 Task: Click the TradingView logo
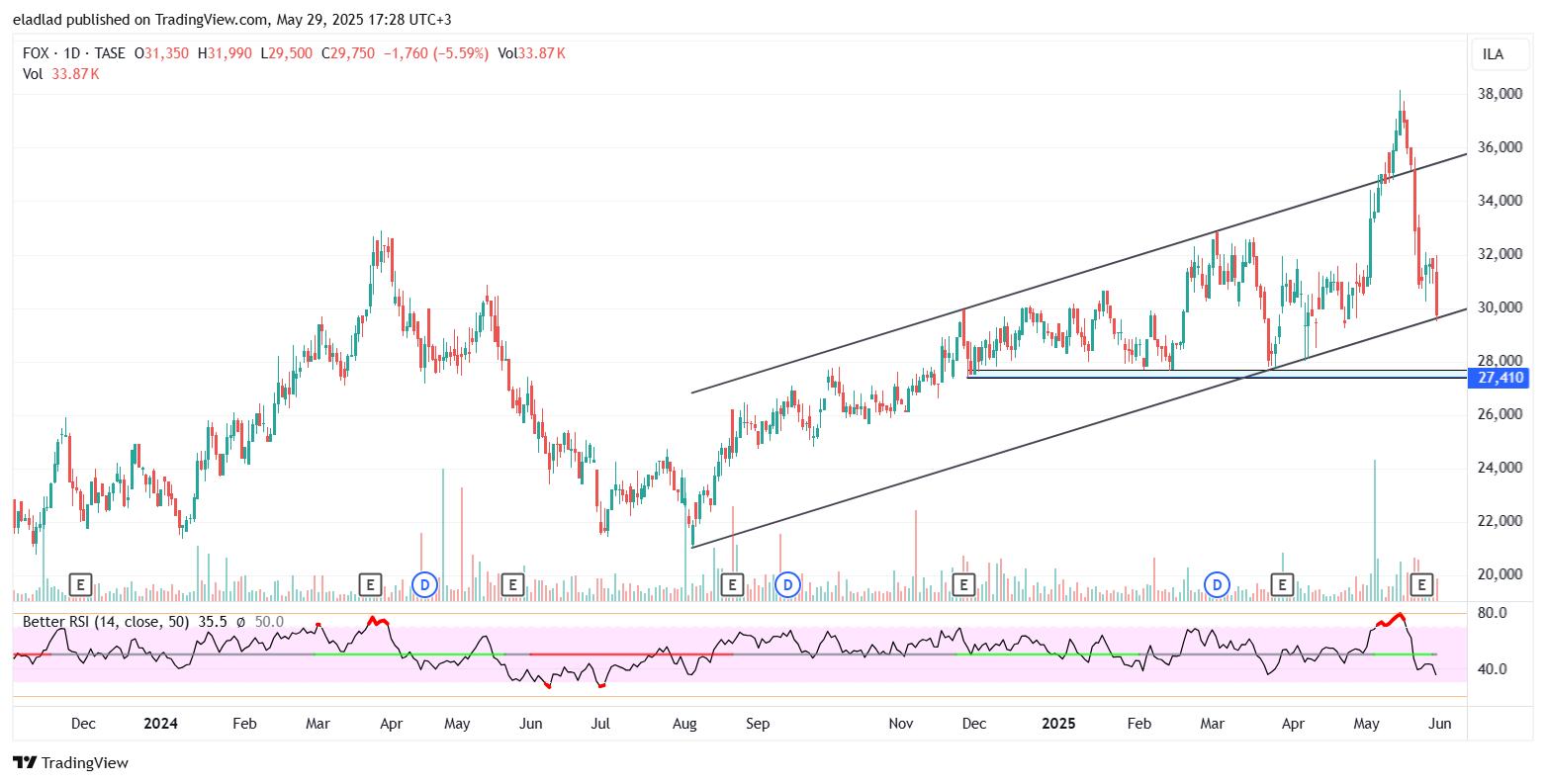70,762
